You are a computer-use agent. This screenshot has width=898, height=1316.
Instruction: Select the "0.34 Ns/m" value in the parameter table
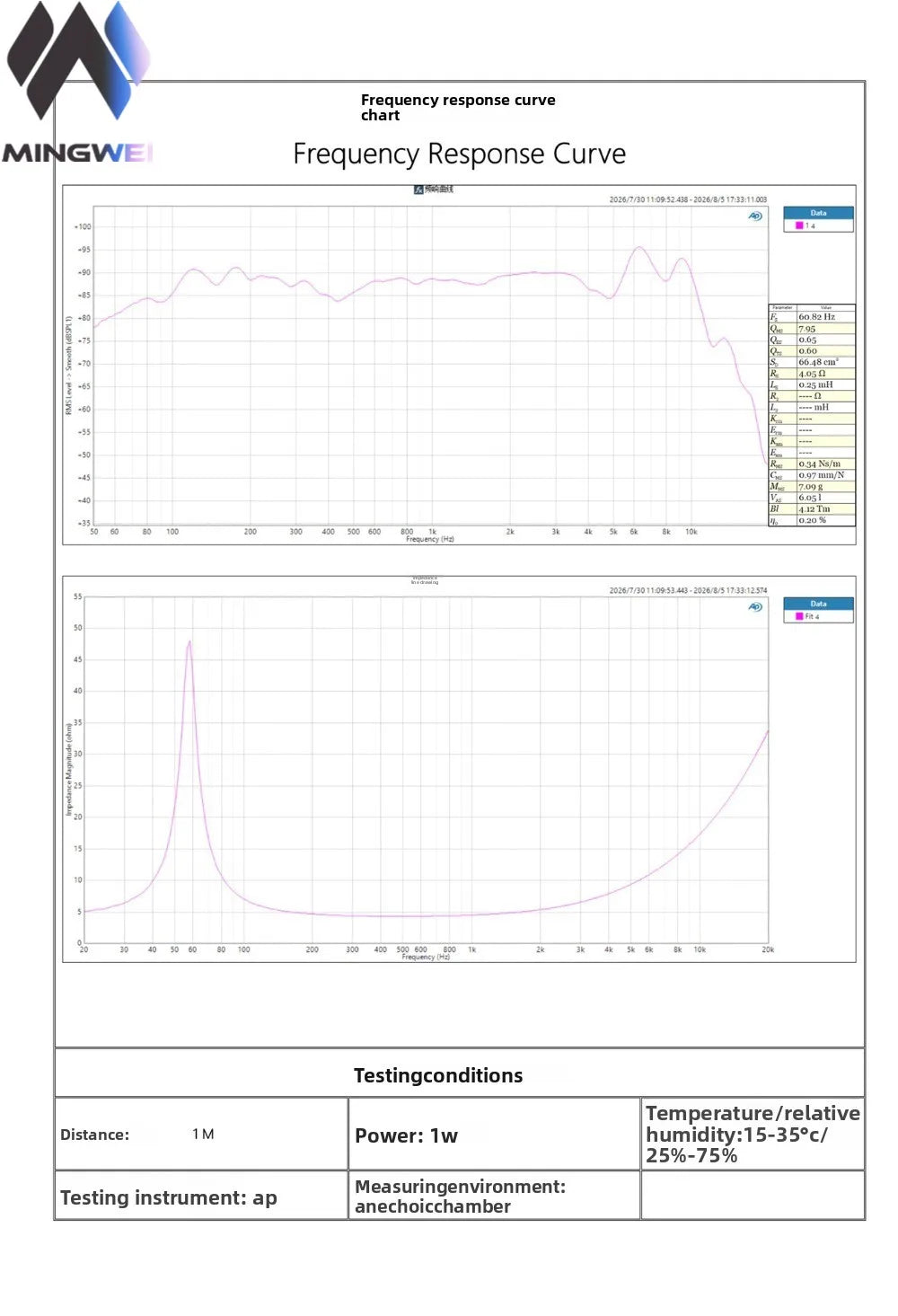click(820, 464)
